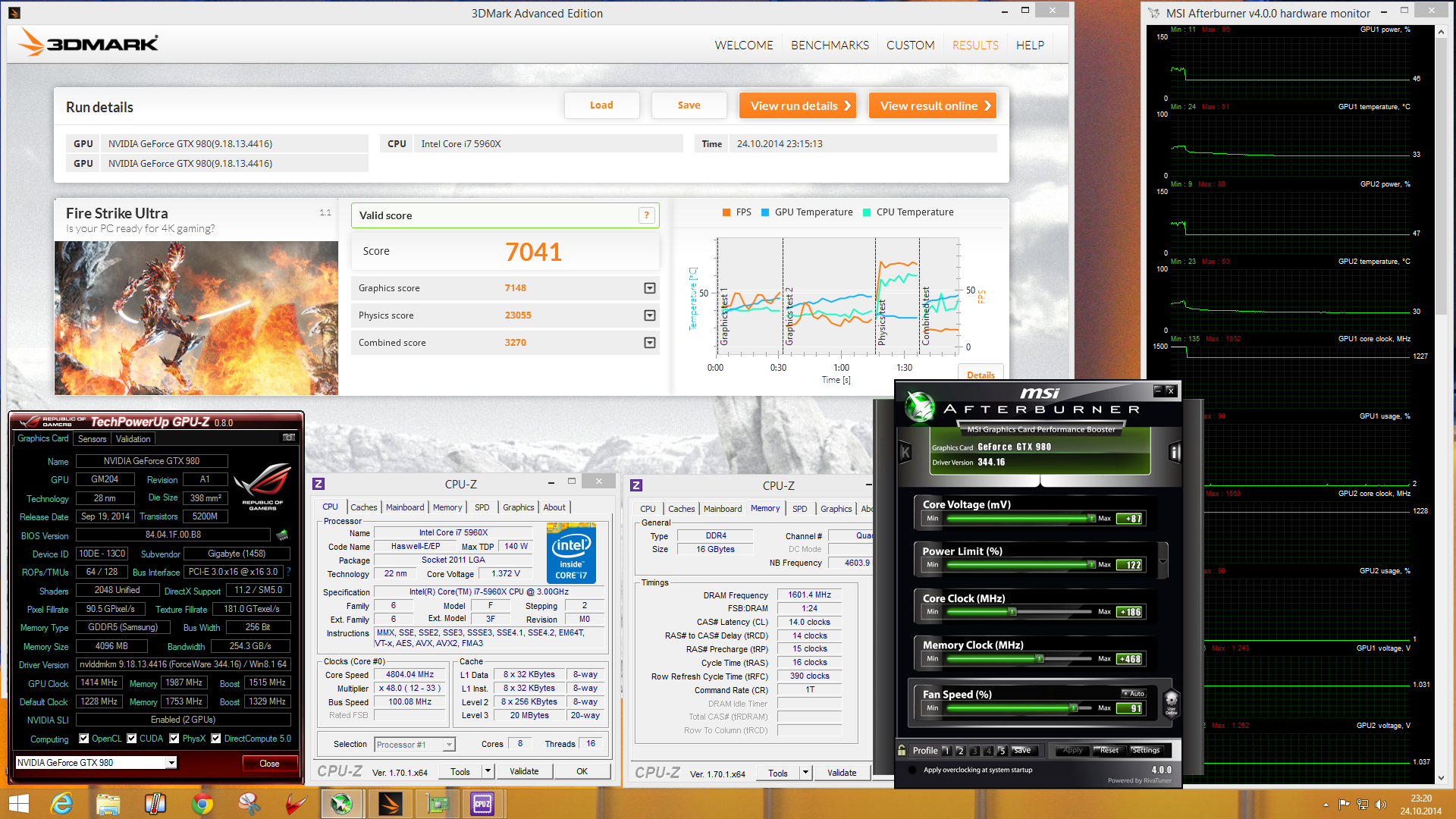Viewport: 1456px width, 819px height.
Task: Open the thermometer app on the taskbar
Action: (x=155, y=804)
